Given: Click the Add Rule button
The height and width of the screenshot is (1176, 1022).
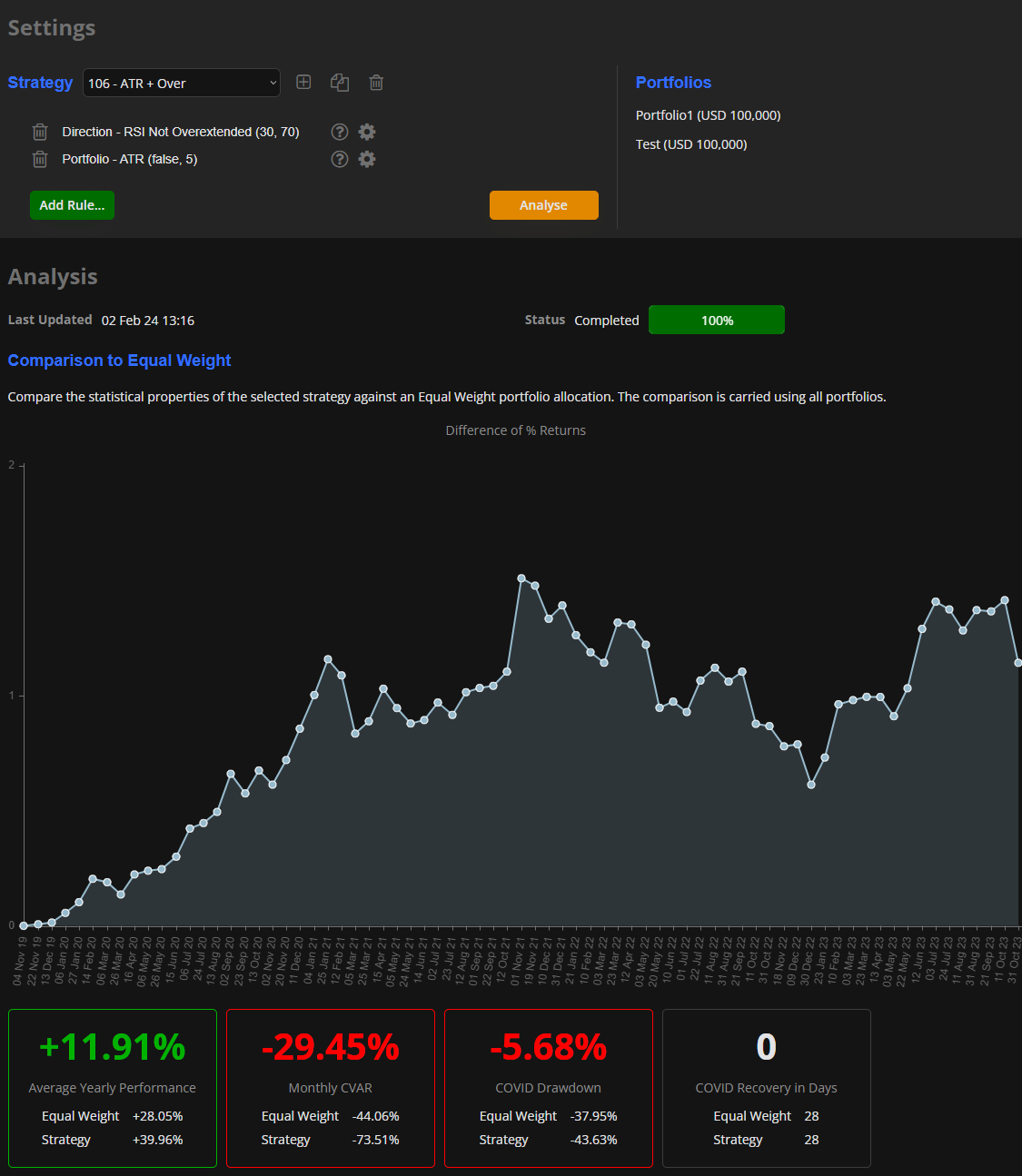Looking at the screenshot, I should pyautogui.click(x=72, y=205).
